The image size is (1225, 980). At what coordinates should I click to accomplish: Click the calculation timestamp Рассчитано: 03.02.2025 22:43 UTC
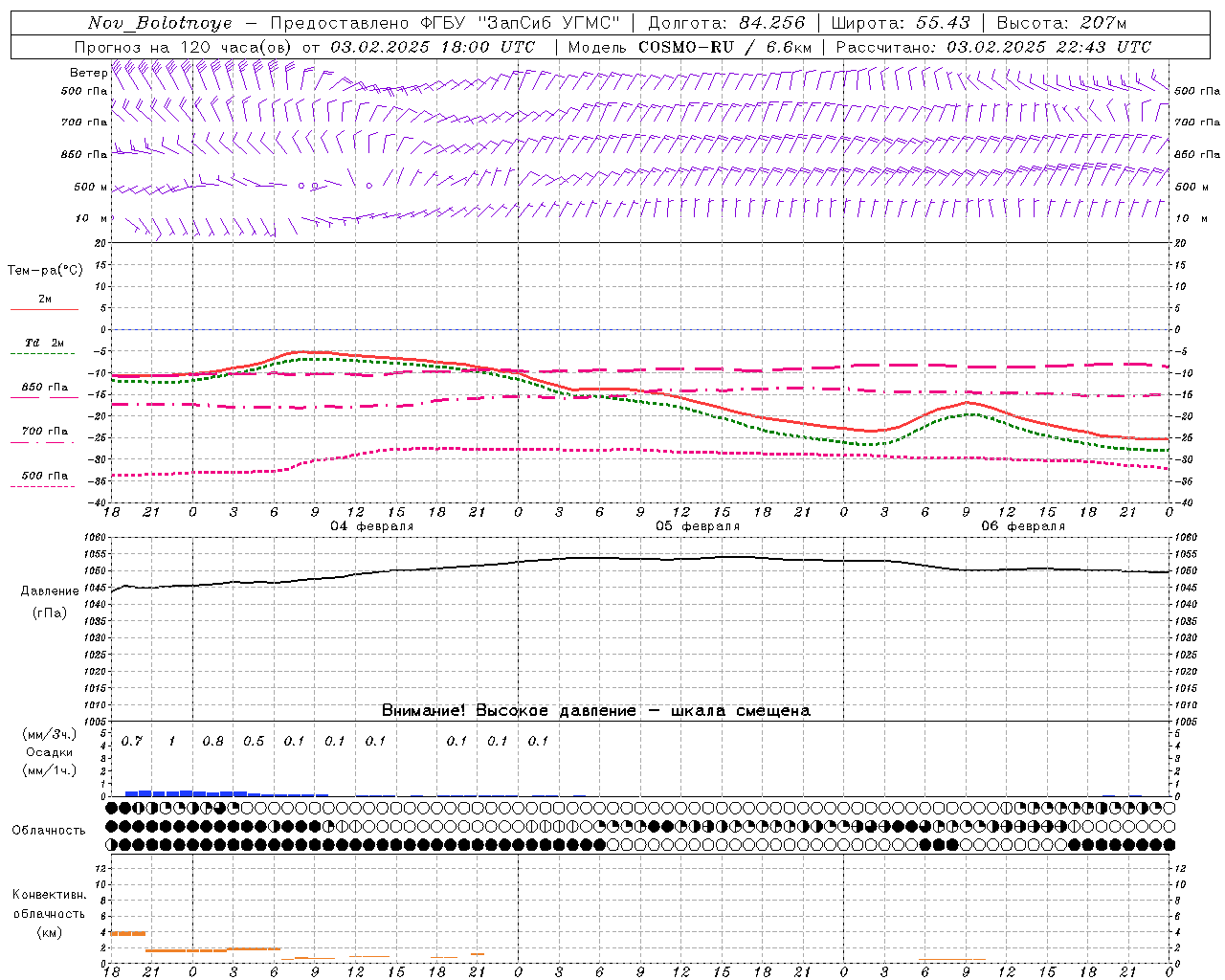tap(993, 47)
